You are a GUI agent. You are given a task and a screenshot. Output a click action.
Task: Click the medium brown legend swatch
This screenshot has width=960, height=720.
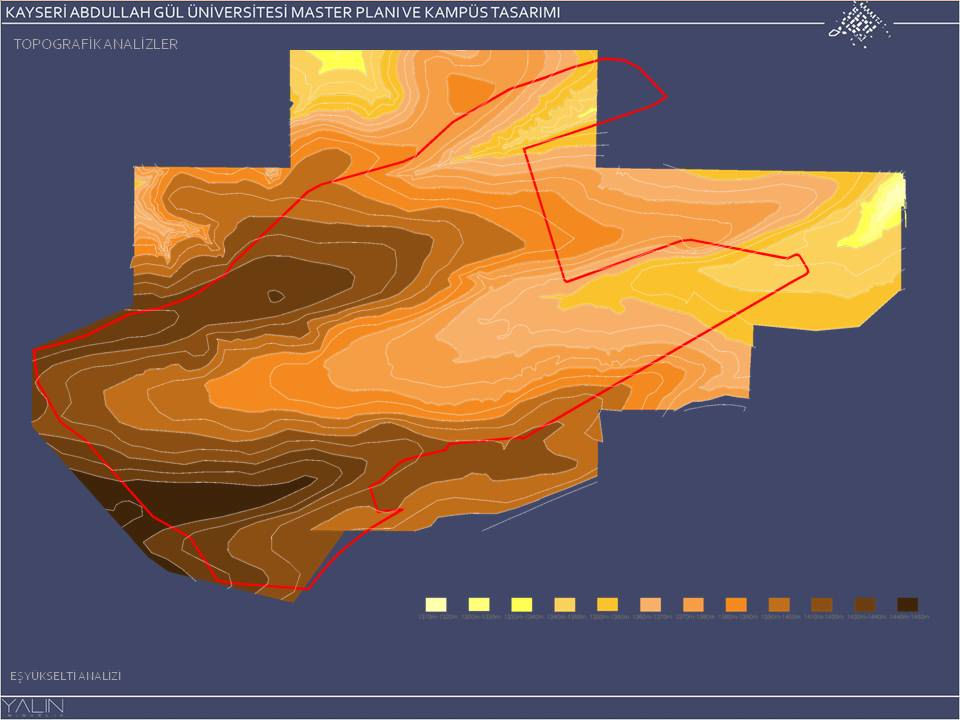pyautogui.click(x=821, y=604)
